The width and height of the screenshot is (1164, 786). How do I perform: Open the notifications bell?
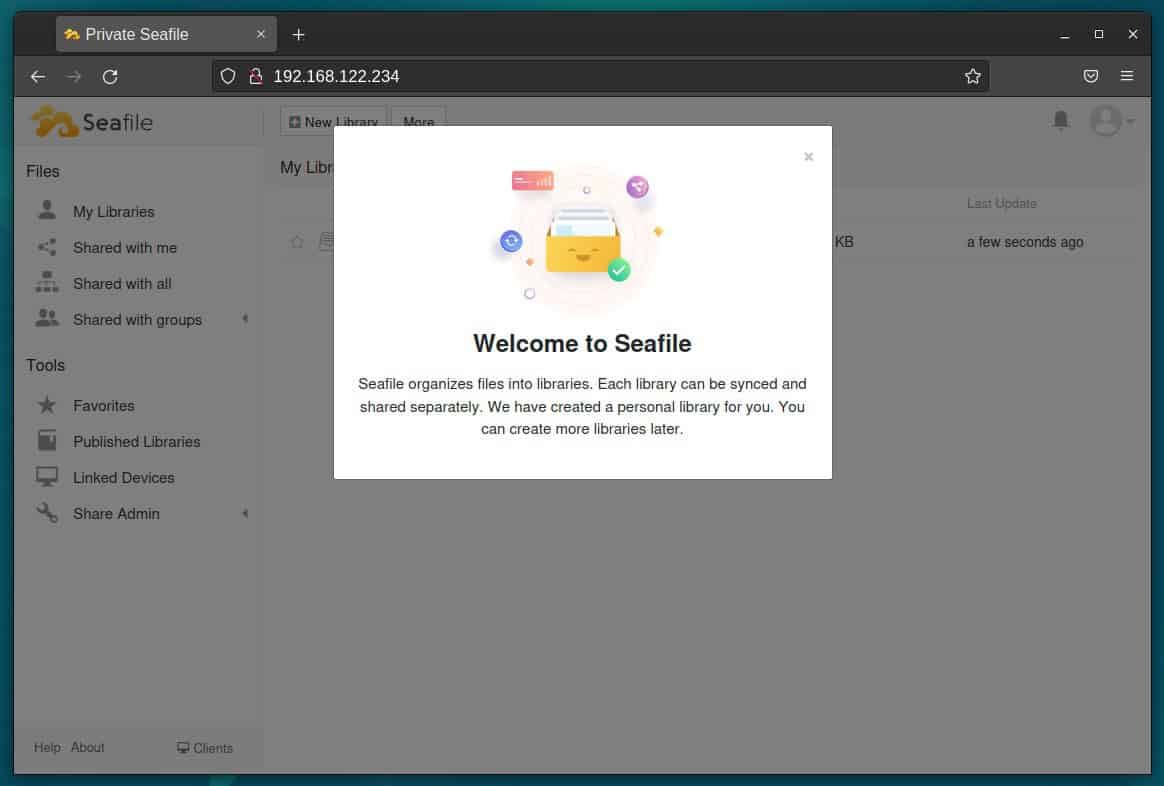click(x=1060, y=121)
